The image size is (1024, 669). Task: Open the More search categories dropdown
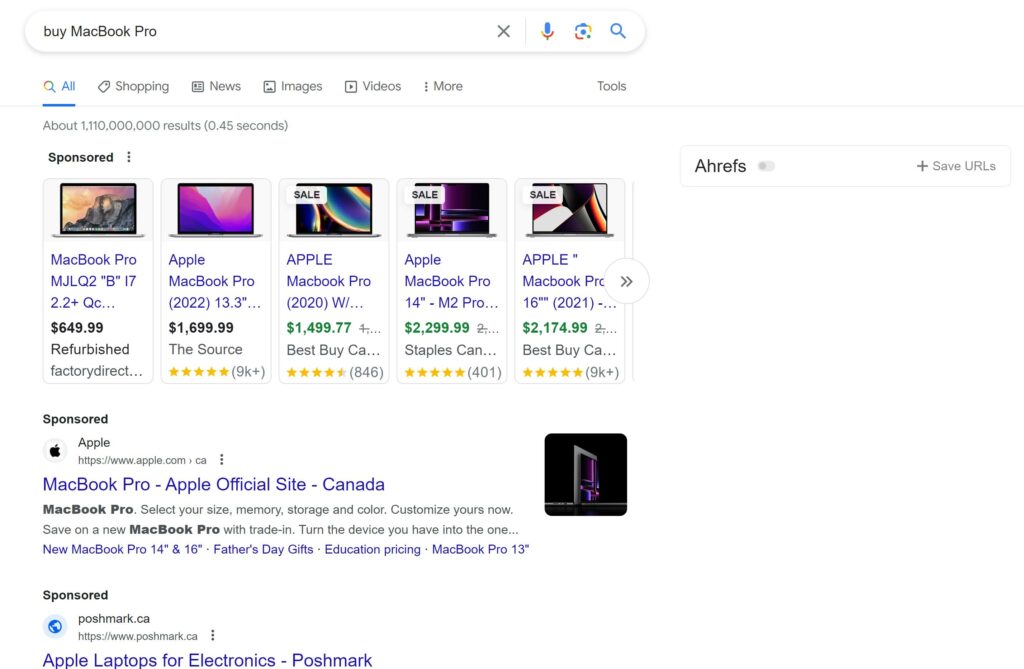click(442, 86)
